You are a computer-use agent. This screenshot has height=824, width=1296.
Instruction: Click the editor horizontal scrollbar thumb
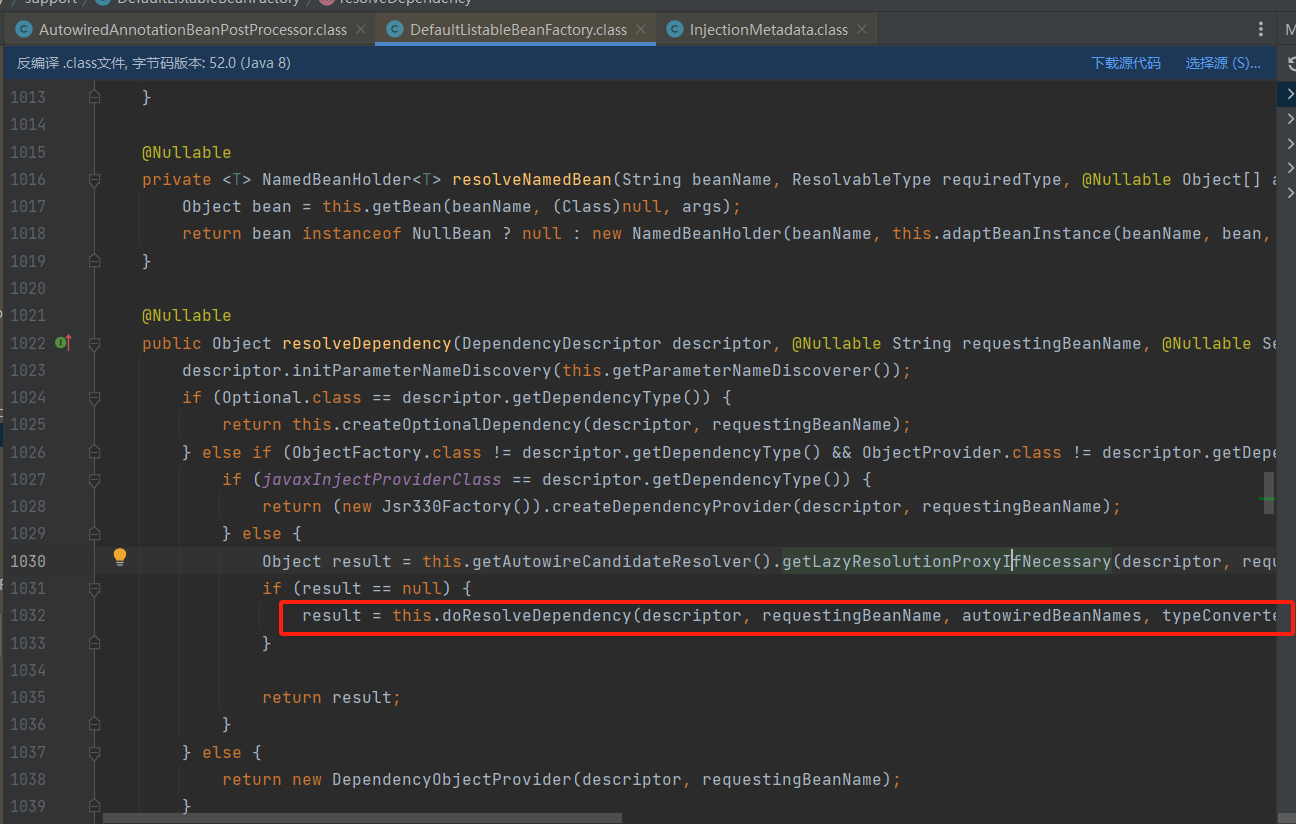coord(361,818)
